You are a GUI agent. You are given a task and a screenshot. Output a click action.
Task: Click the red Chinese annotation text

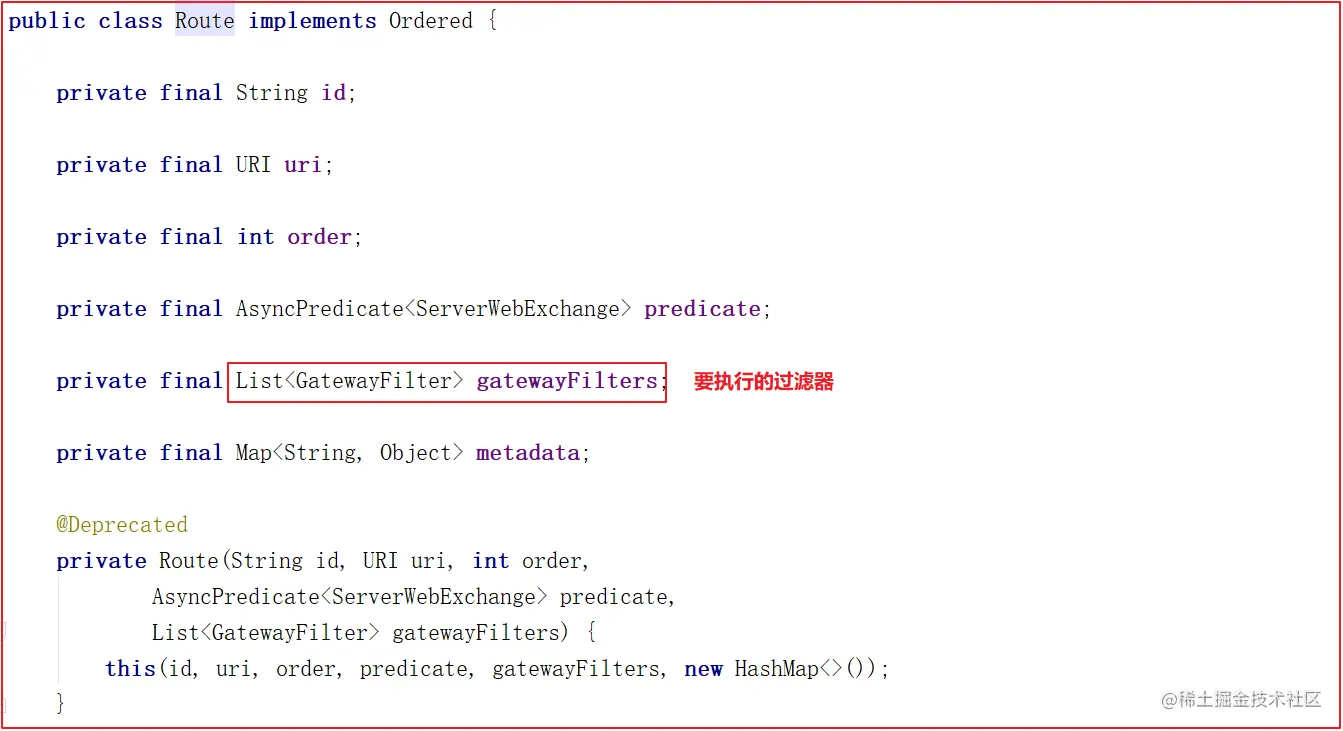coord(764,381)
